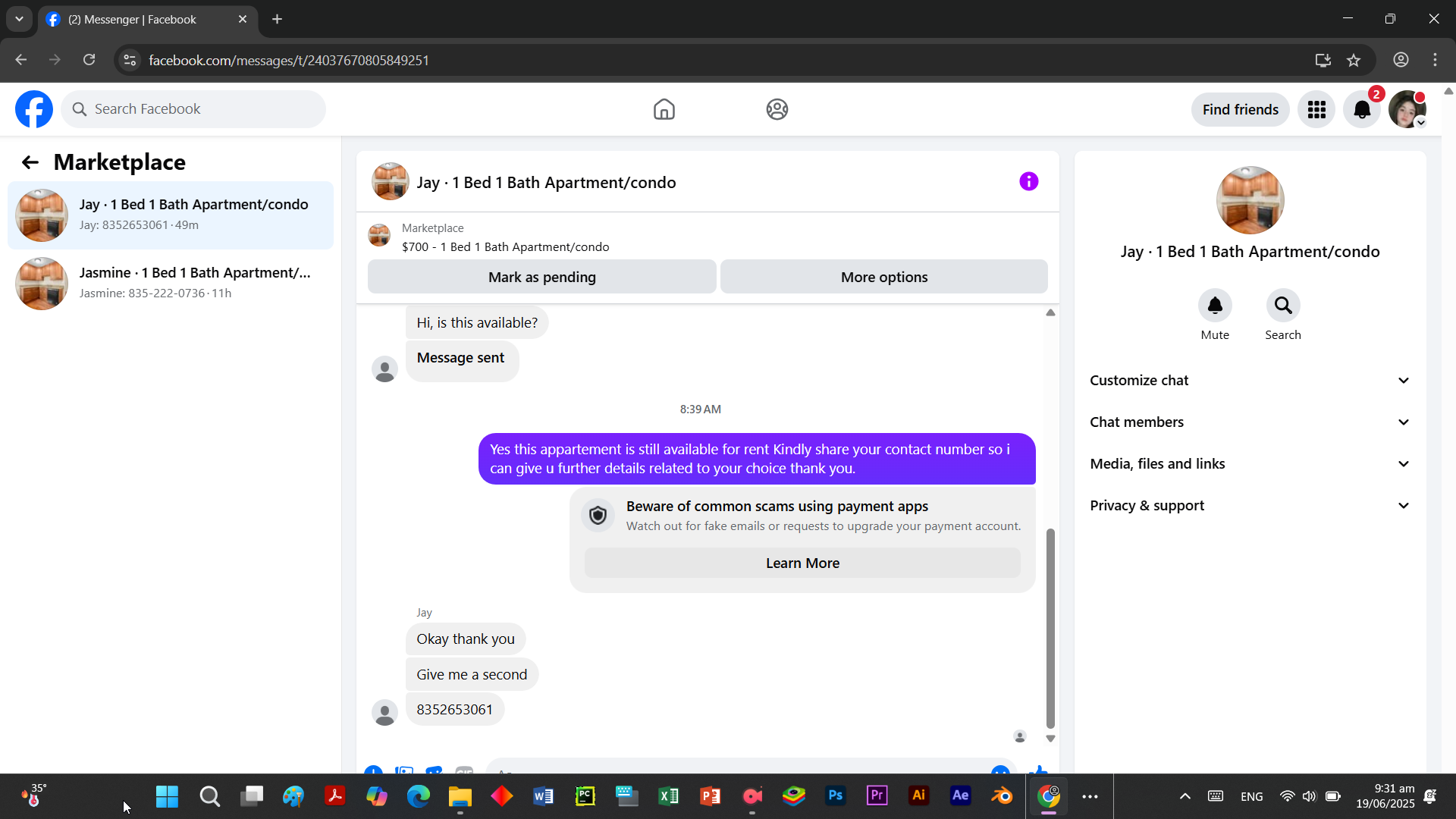Click the Learn More button
The height and width of the screenshot is (819, 1456).
pos(802,563)
